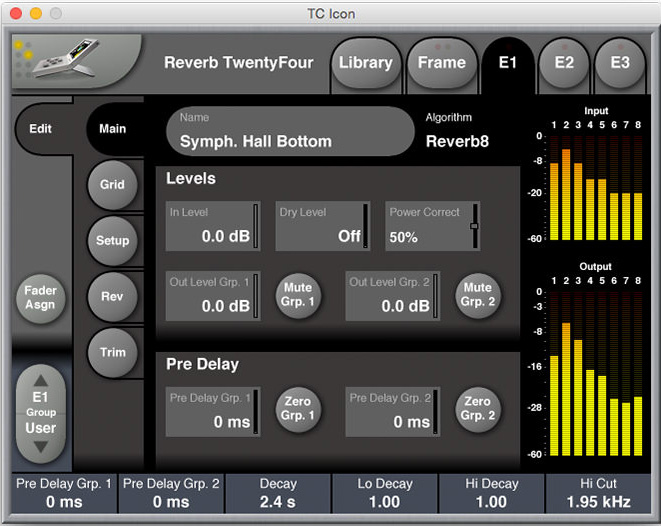Click the Power Correct slider handle
Screen dimensions: 661x526
point(474,226)
